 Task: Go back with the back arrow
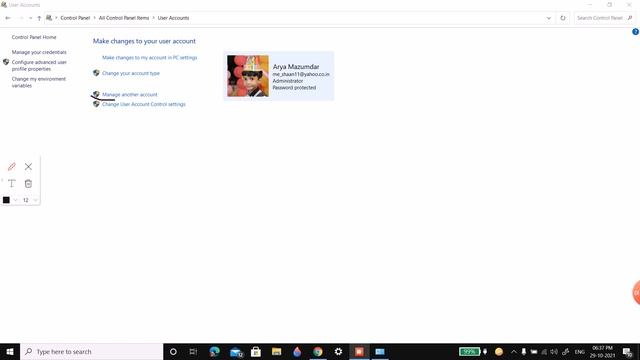[x=8, y=18]
